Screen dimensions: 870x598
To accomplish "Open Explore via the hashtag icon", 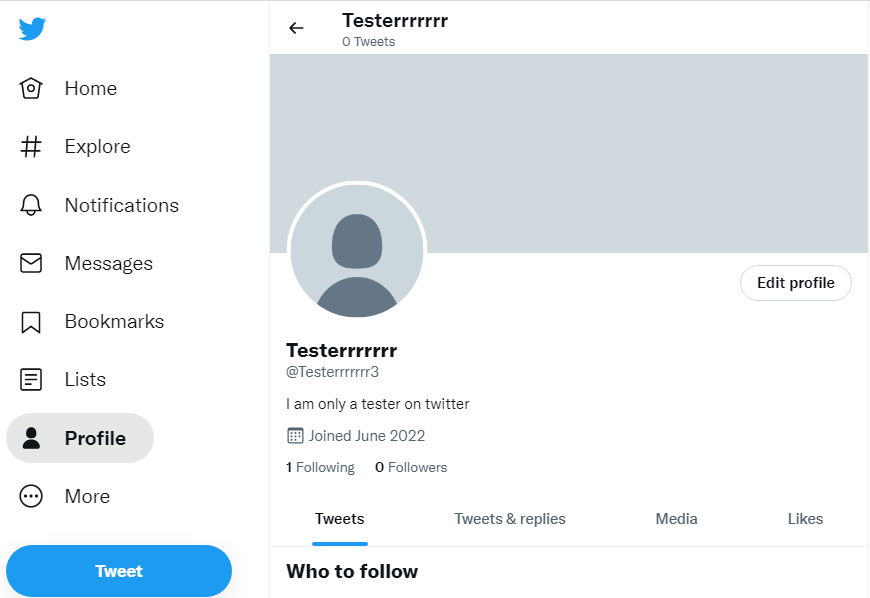I will point(32,147).
